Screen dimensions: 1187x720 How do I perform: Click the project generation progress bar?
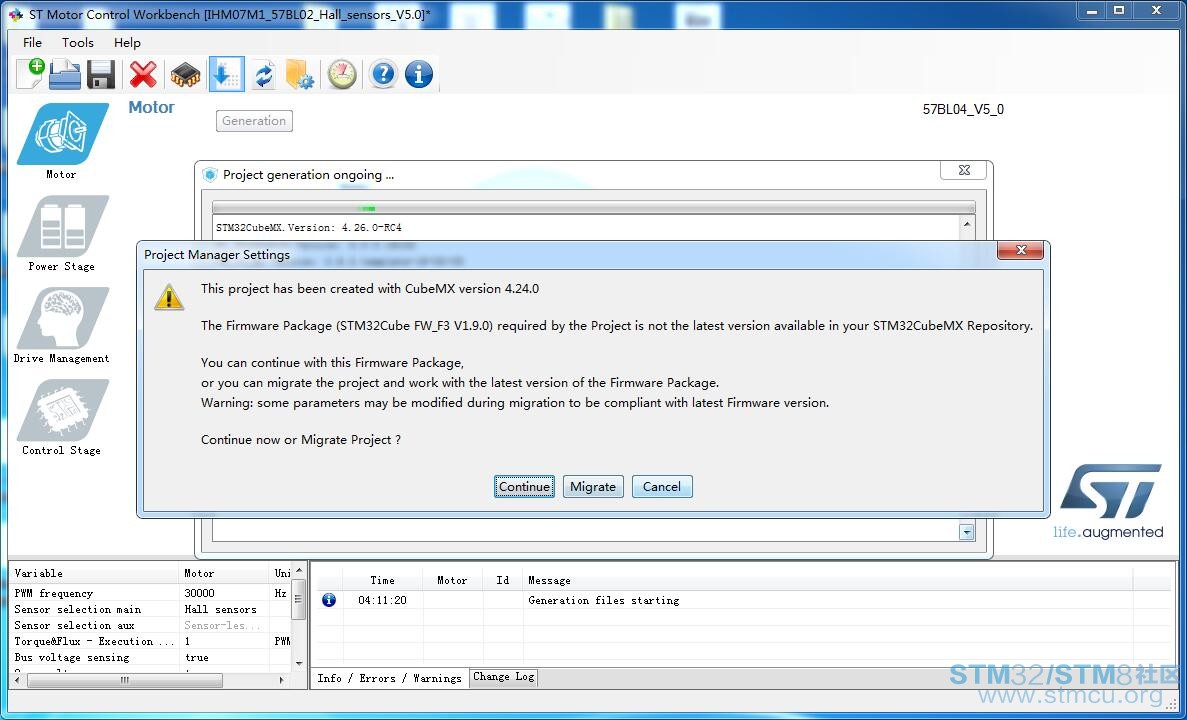tap(594, 207)
